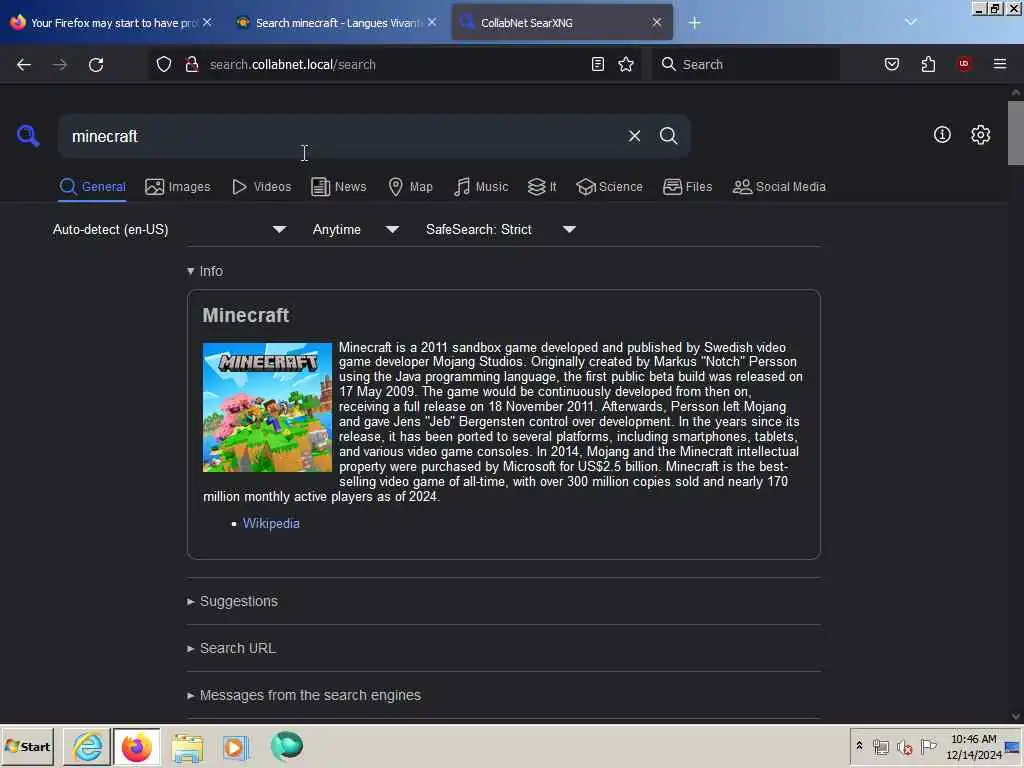Close the CollabNet SearXNG tab
Viewport: 1024px width, 768px height.
click(656, 22)
